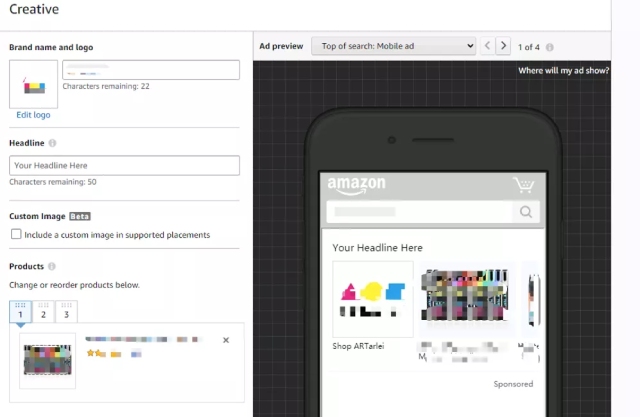The image size is (640, 417).
Task: Click the Amazon logo in mobile preview
Action: click(x=356, y=186)
